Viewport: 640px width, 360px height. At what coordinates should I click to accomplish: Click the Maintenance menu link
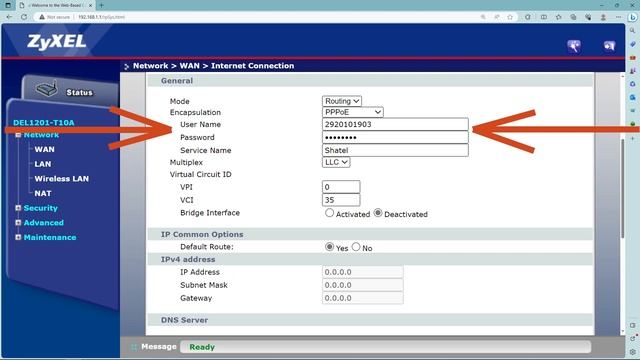(x=50, y=238)
